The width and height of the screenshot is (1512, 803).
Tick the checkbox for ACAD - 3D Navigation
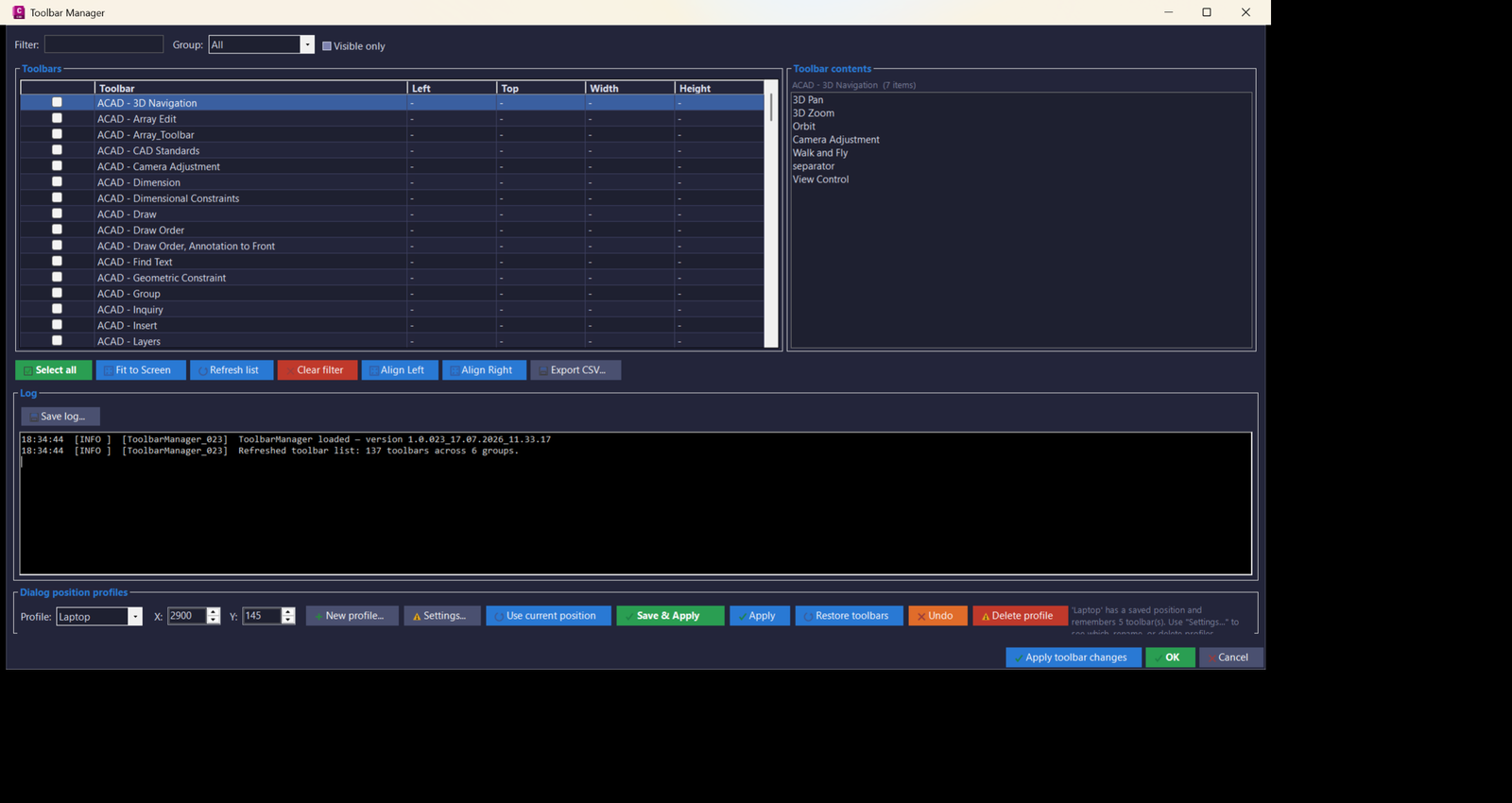pyautogui.click(x=57, y=102)
